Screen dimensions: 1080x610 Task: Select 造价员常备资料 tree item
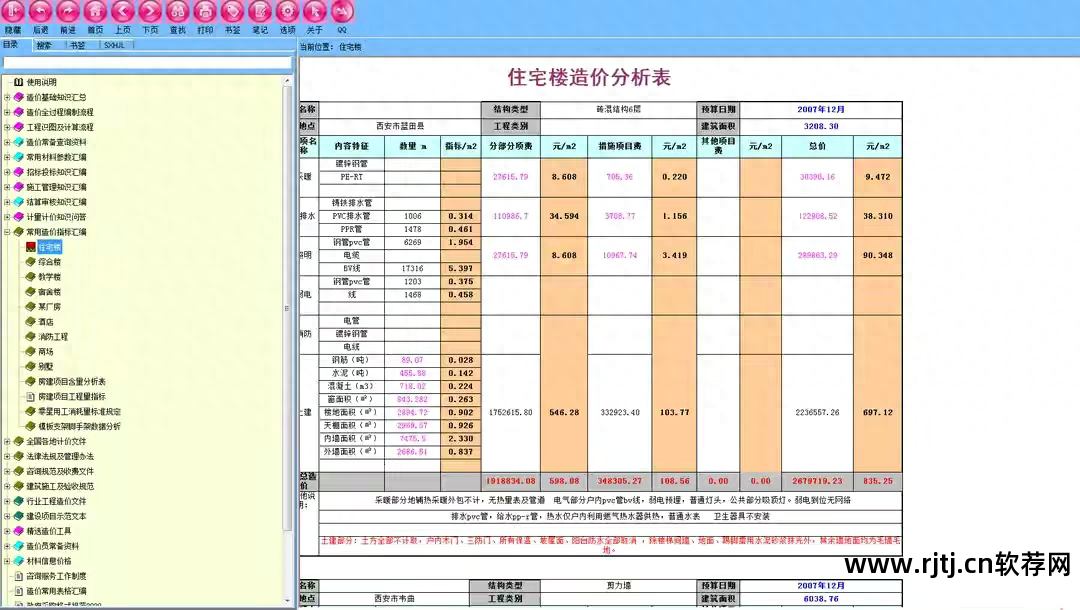click(52, 546)
